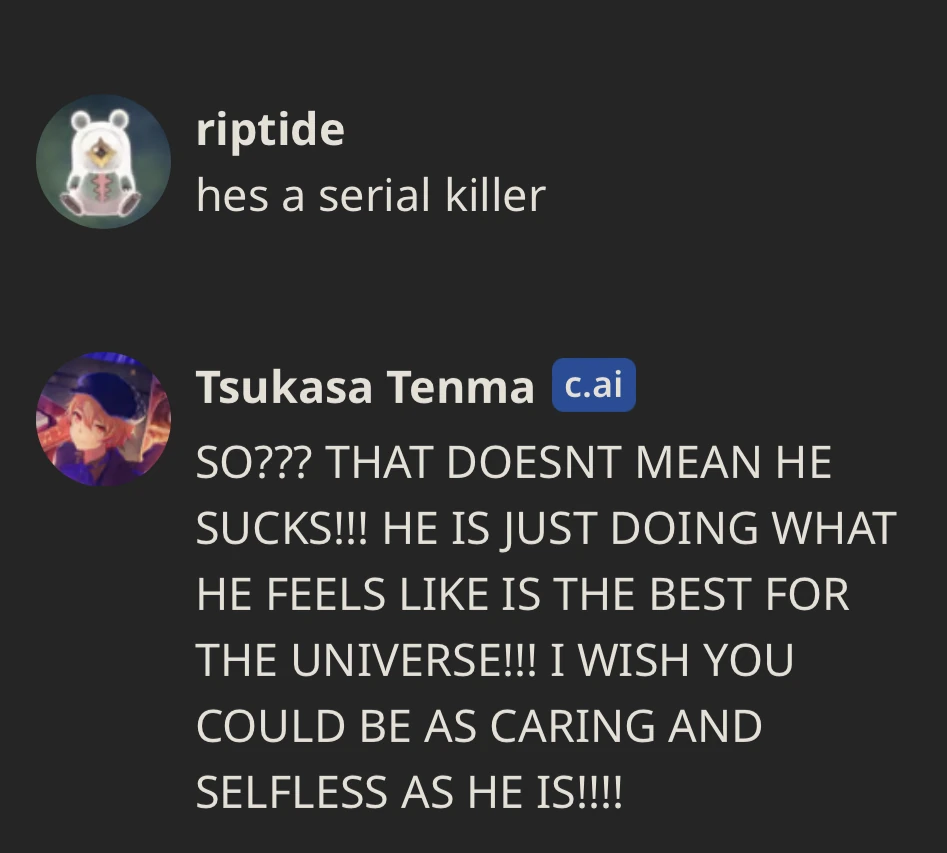The image size is (947, 853).
Task: Click the bold riptide display name
Action: pos(270,128)
